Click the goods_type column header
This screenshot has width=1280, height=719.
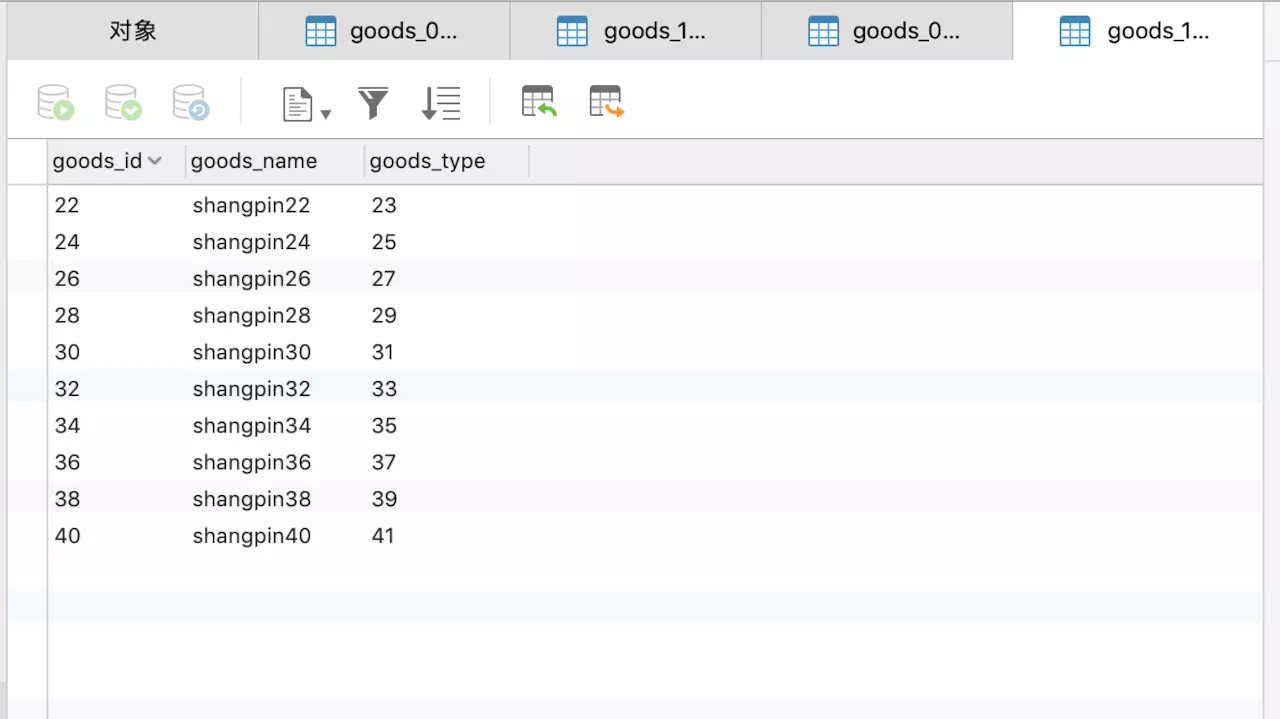[427, 162]
